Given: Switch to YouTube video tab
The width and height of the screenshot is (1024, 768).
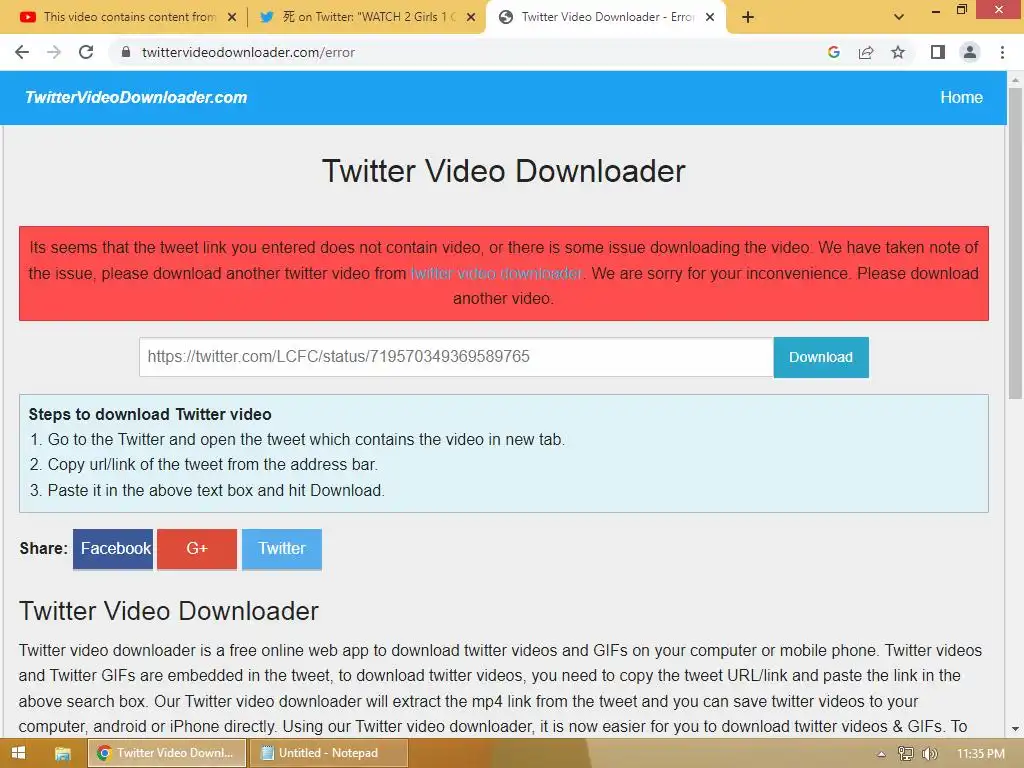Looking at the screenshot, I should tap(128, 17).
